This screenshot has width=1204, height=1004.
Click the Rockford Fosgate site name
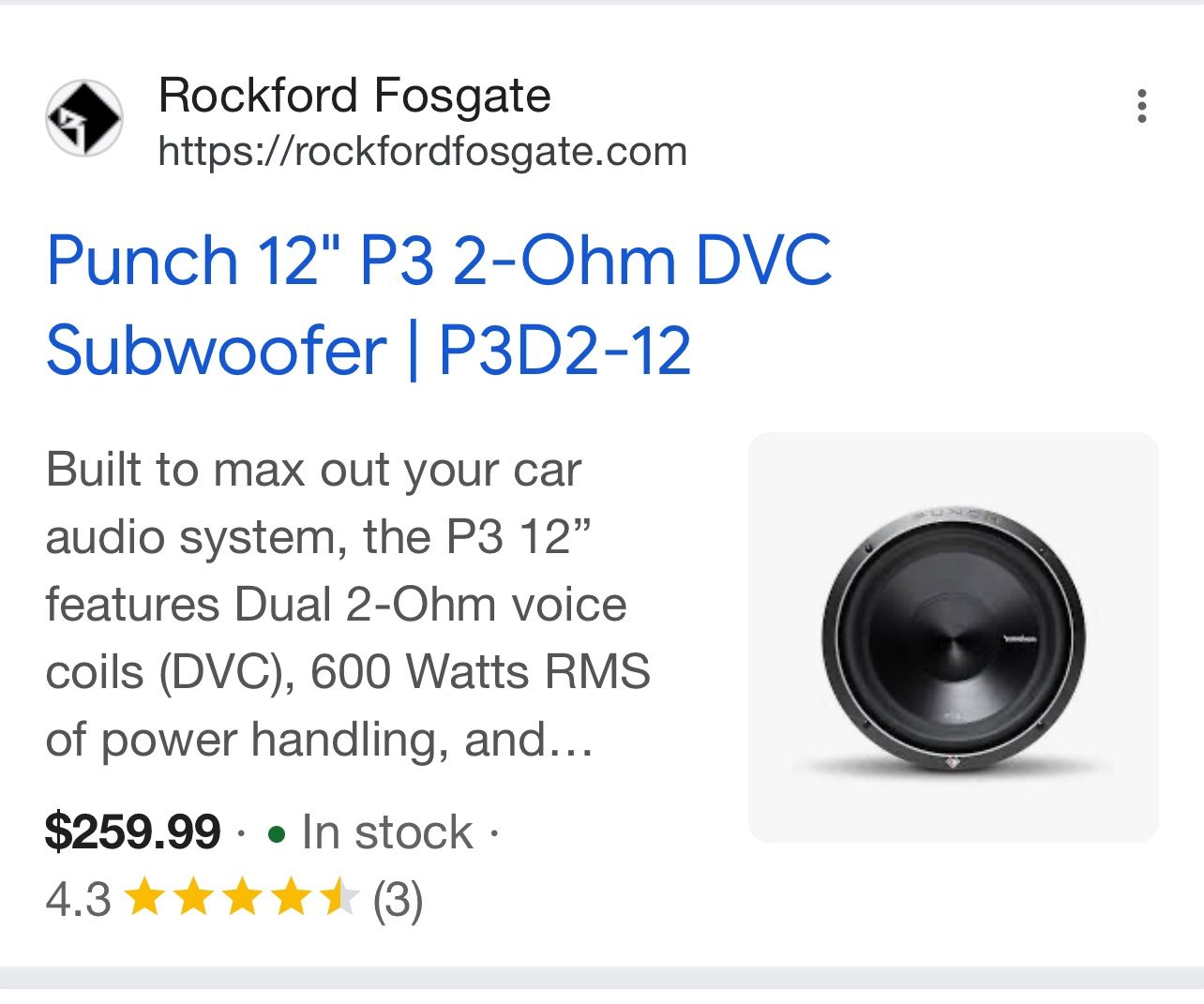coord(354,94)
